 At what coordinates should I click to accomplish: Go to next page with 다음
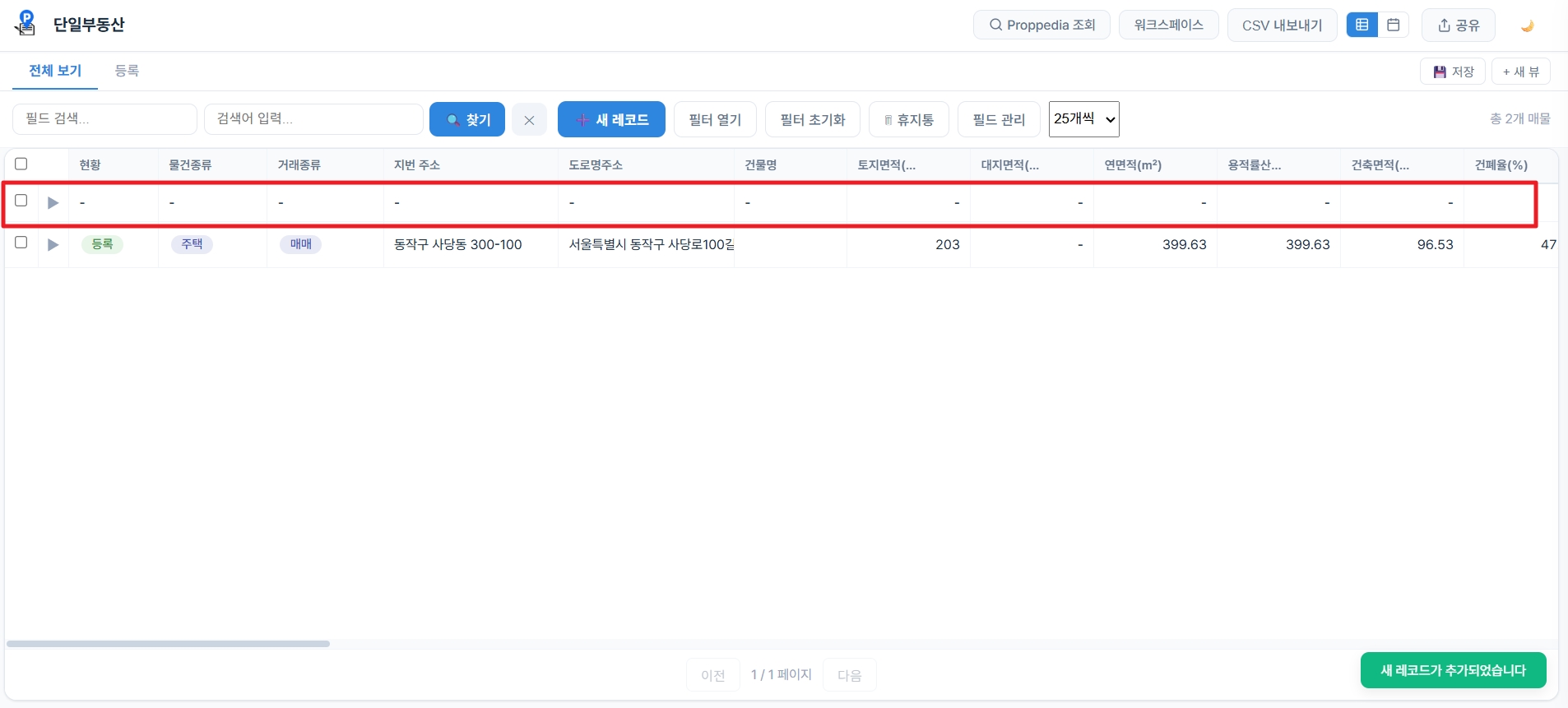click(850, 675)
